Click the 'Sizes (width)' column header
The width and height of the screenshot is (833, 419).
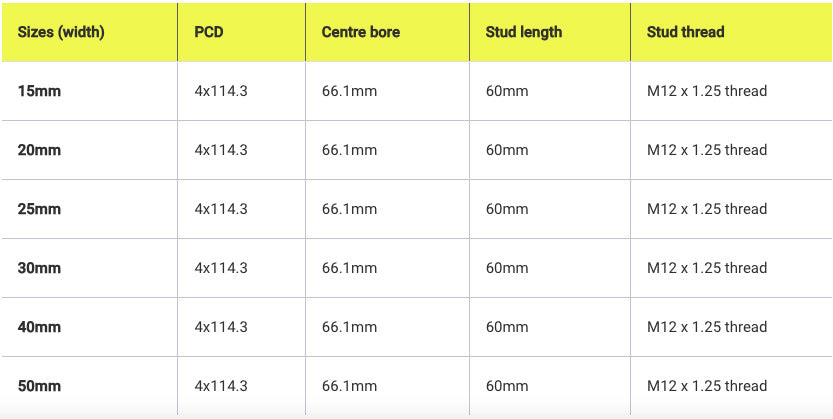click(61, 32)
